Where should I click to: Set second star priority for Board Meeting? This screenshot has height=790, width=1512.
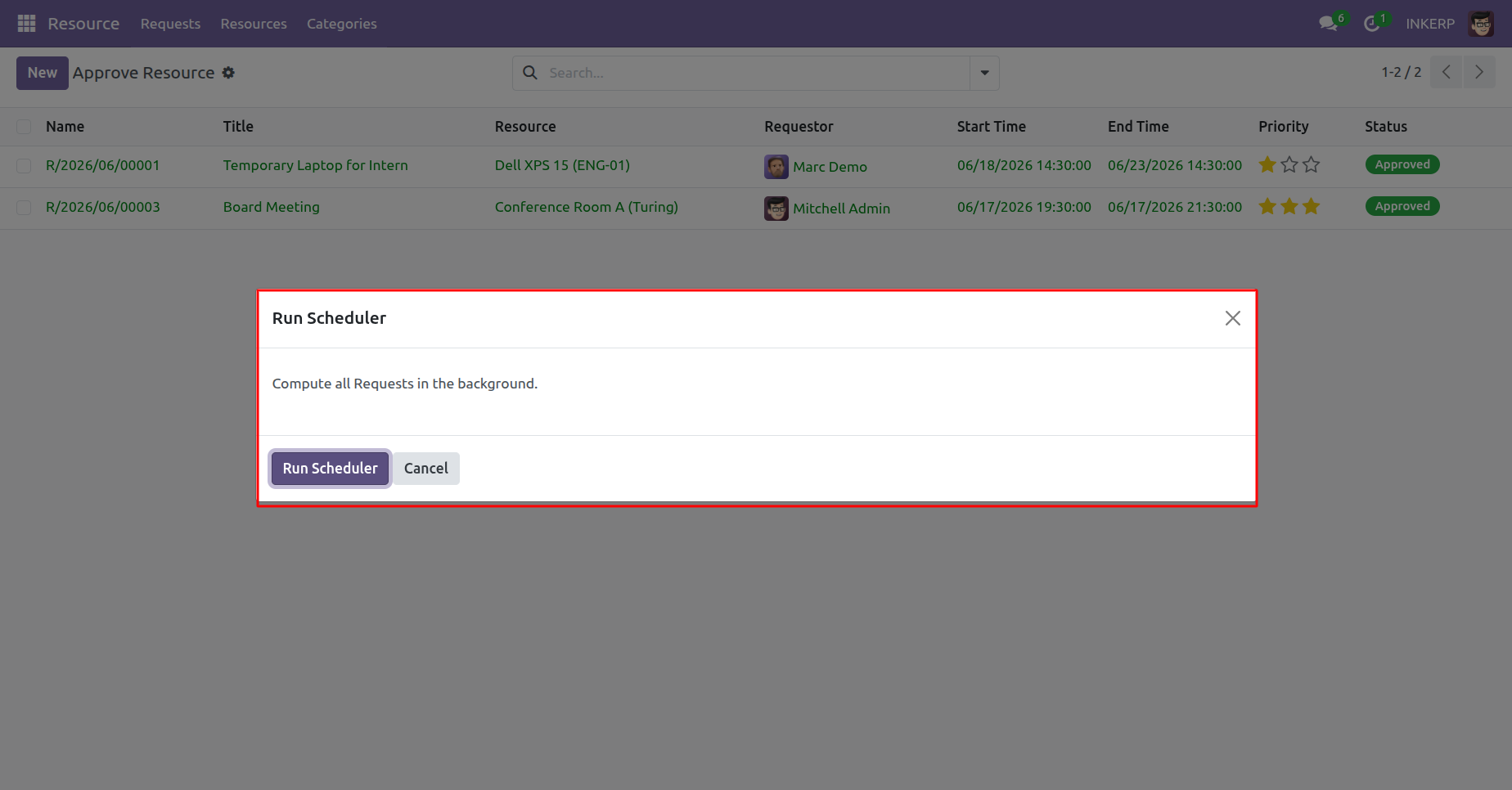[x=1289, y=207]
